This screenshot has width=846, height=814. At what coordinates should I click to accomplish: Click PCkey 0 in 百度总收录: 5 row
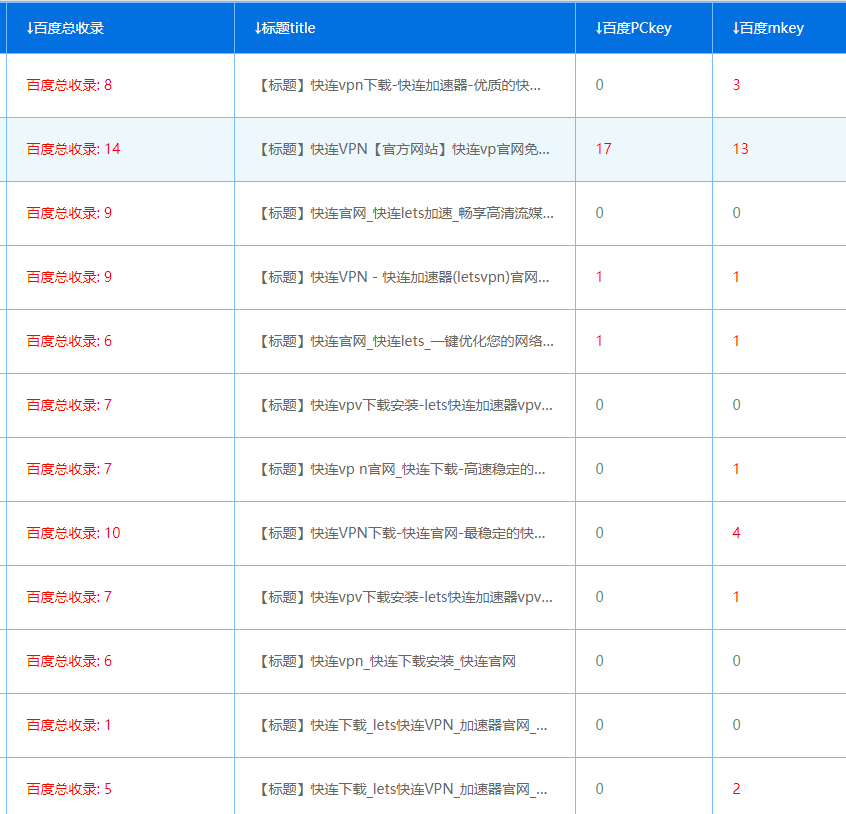click(x=599, y=789)
